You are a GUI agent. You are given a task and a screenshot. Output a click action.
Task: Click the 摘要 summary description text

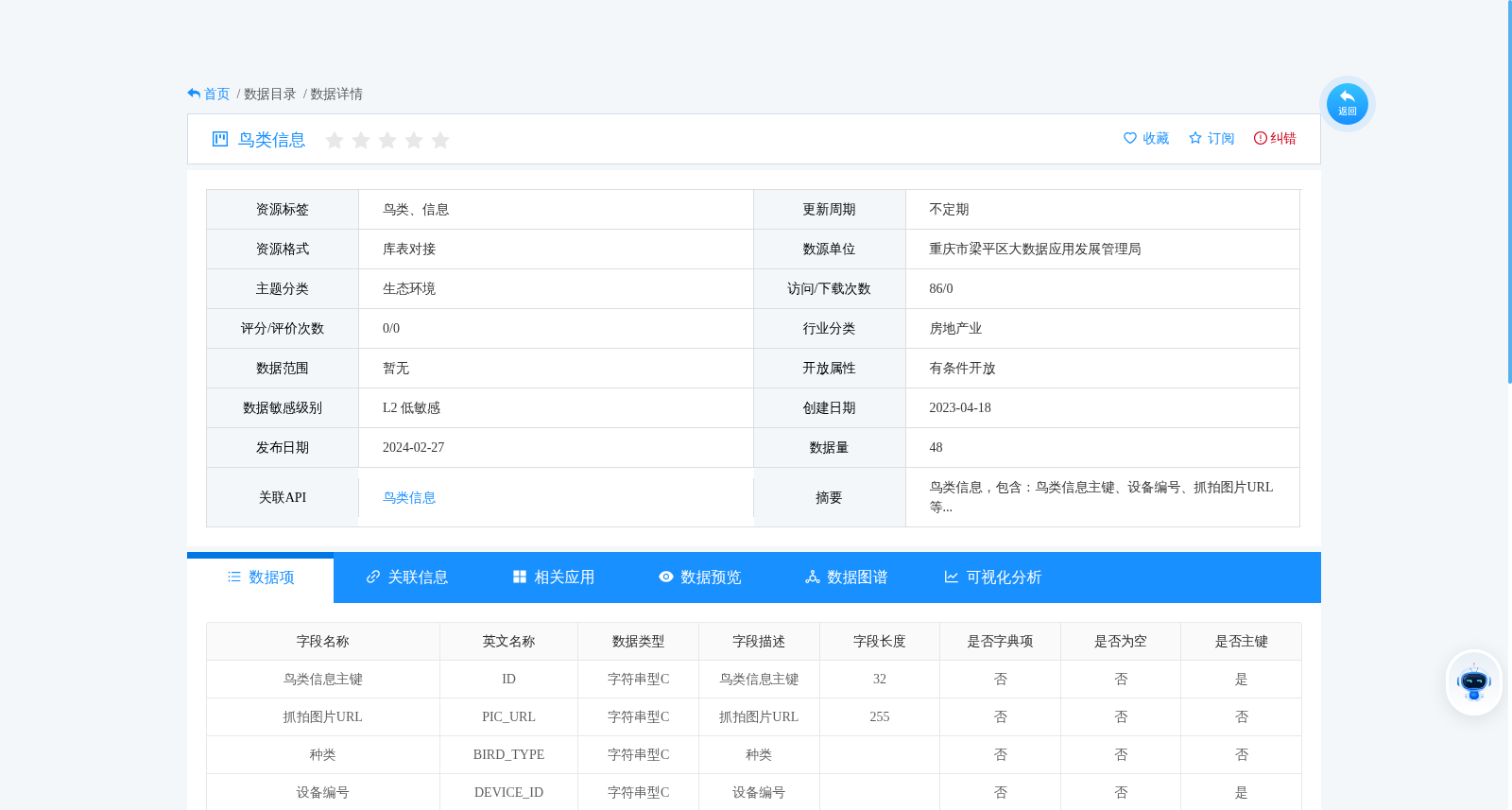pos(1101,497)
